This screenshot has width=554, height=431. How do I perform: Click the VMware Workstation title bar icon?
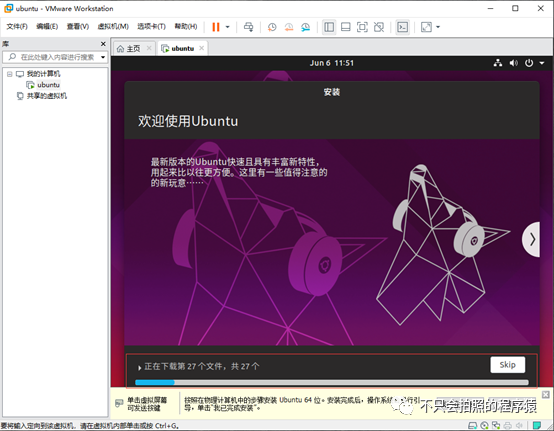coord(8,8)
